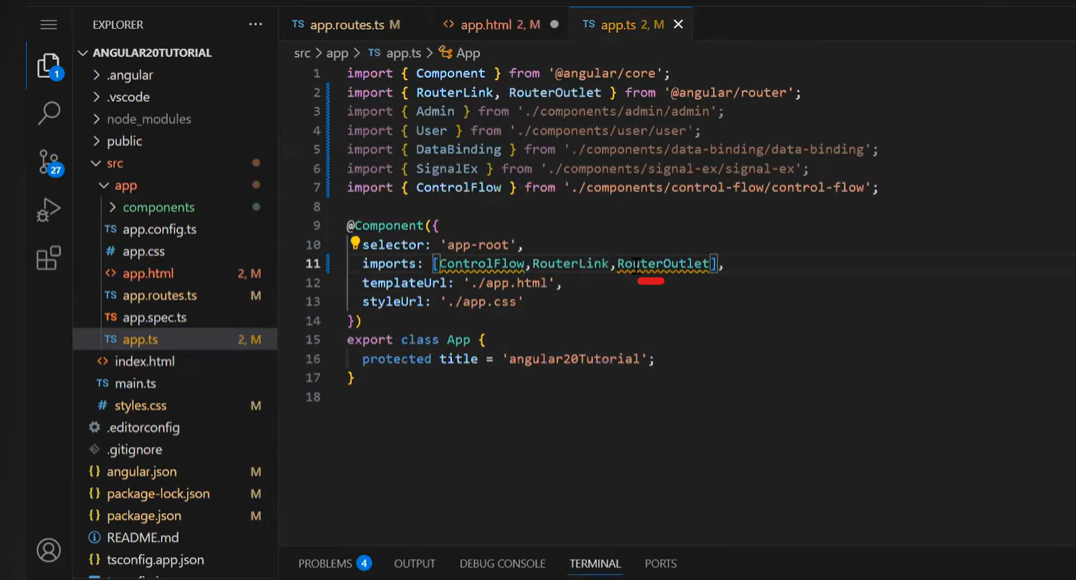Image resolution: width=1076 pixels, height=580 pixels.
Task: Open the Explorer view icon
Action: coord(48,66)
